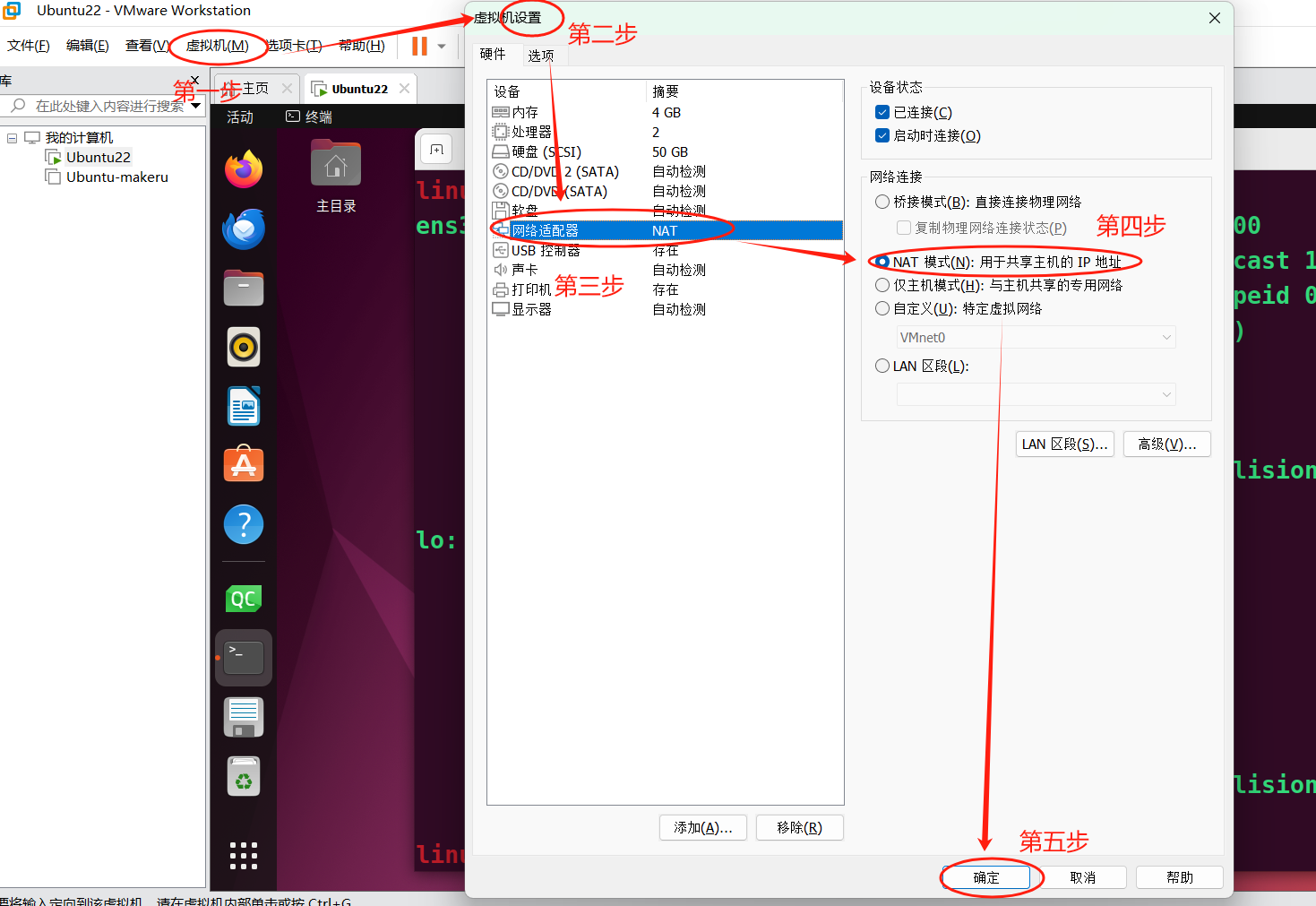Toggle the 启动时连接 connect at power on checkbox

coord(882,135)
